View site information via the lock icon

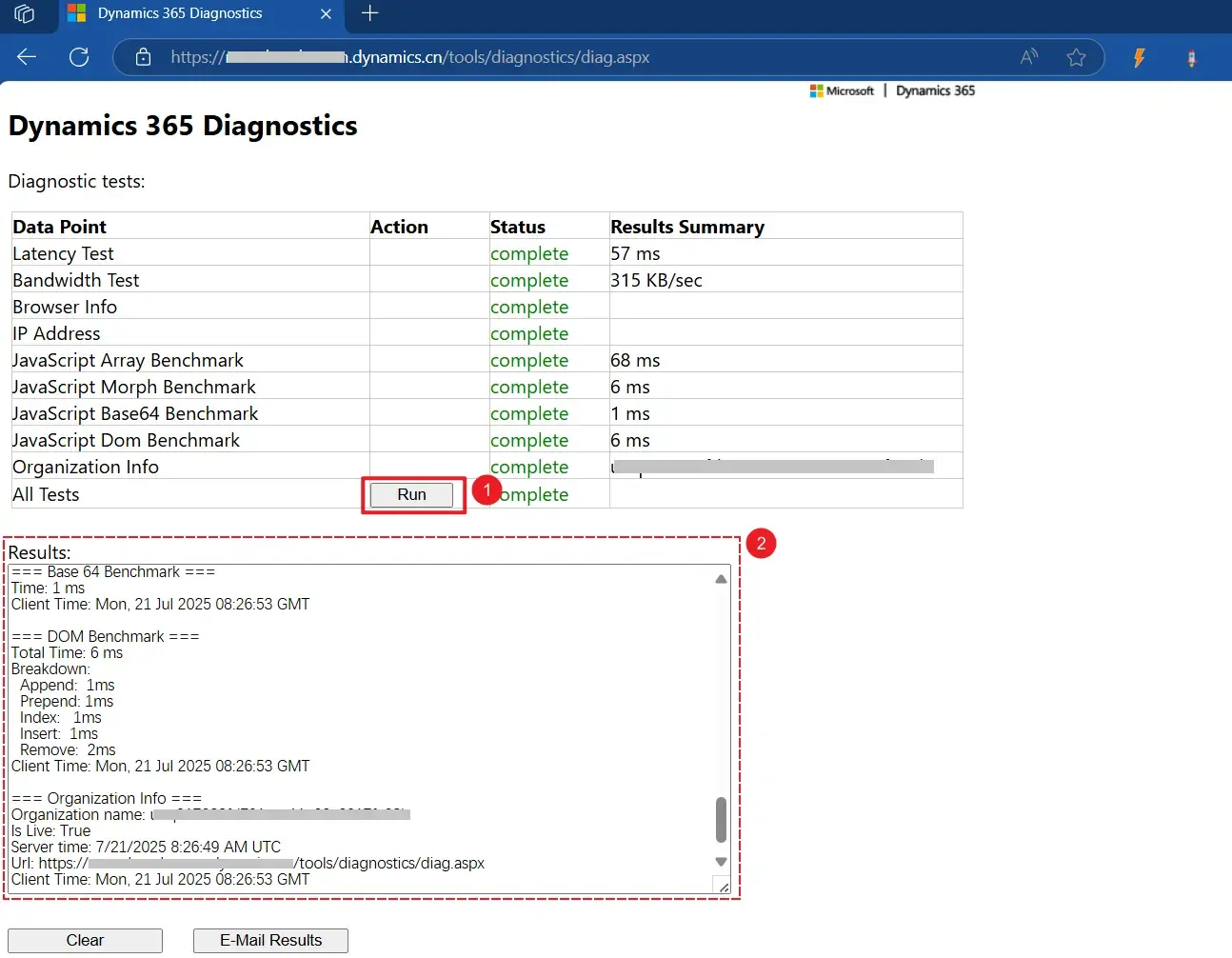(x=143, y=57)
